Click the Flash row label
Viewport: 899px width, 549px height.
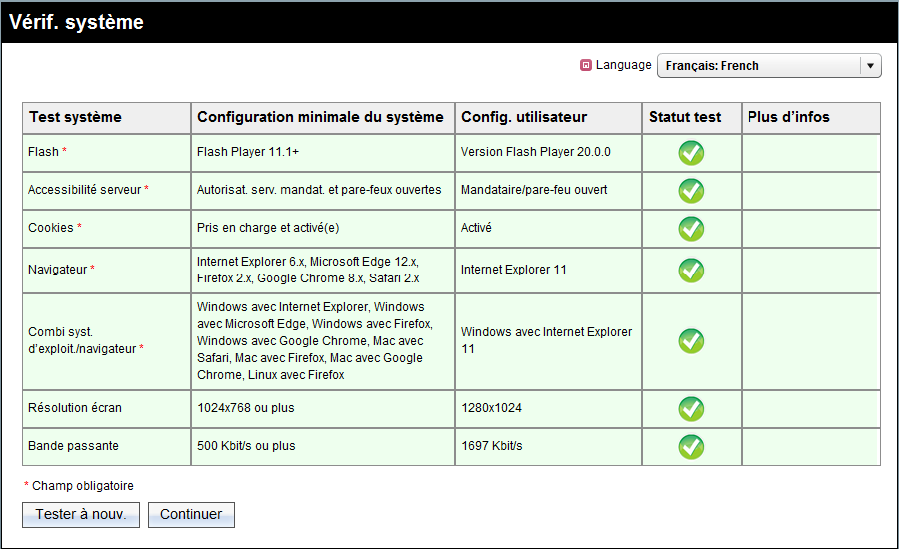tap(44, 152)
